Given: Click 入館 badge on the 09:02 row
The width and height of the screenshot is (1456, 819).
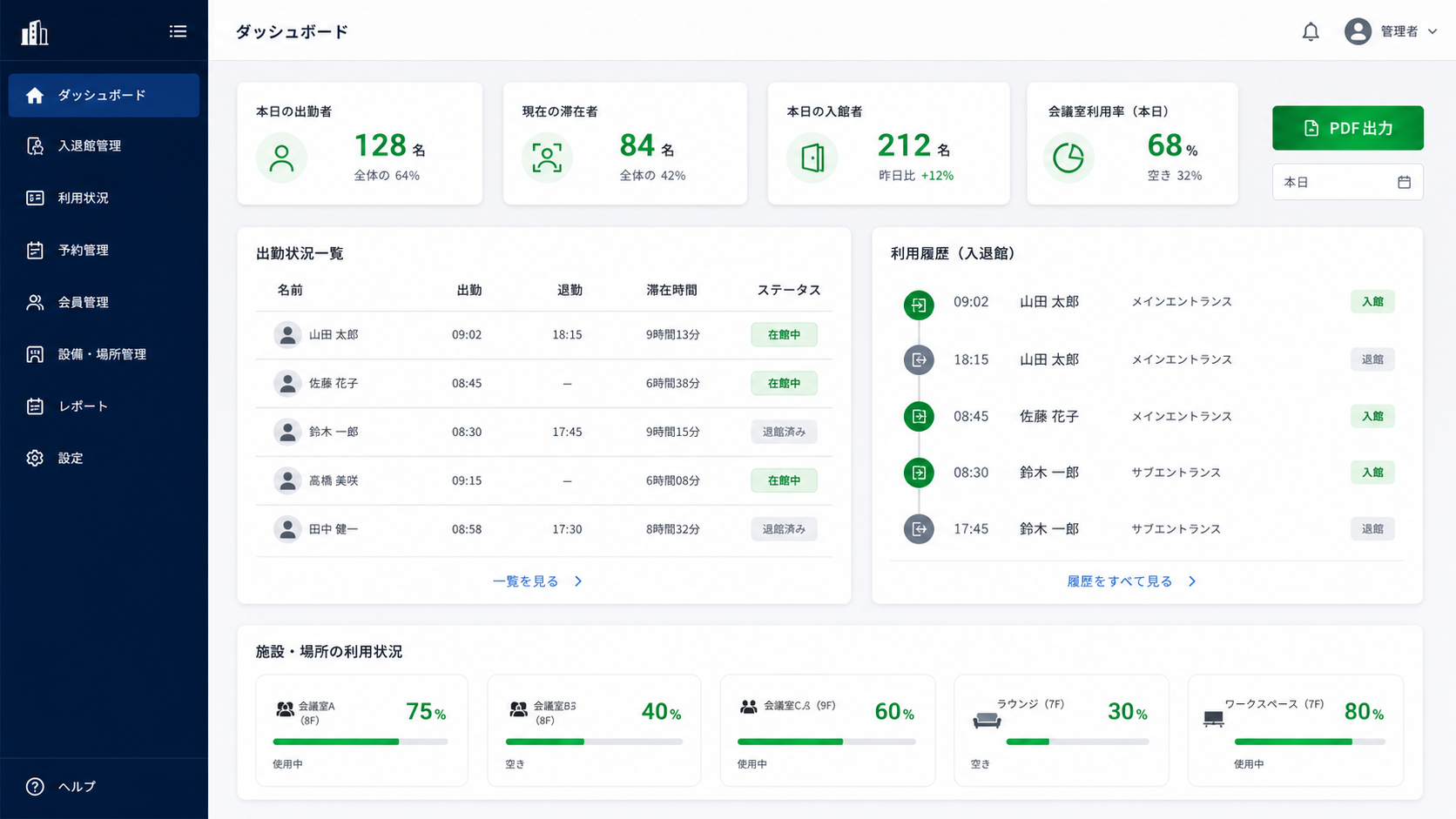Looking at the screenshot, I should tap(1372, 302).
